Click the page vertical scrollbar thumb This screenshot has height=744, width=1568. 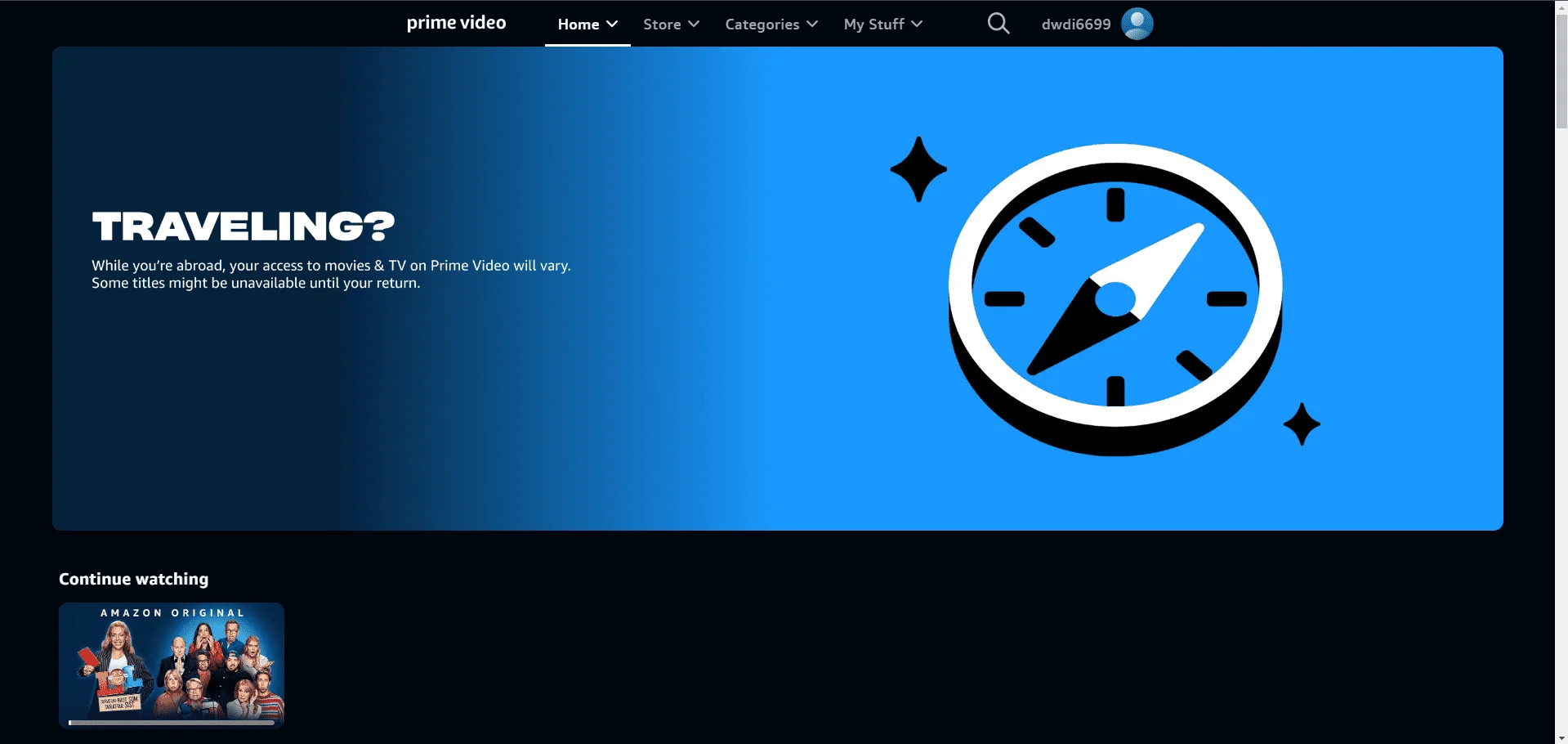(x=1561, y=71)
